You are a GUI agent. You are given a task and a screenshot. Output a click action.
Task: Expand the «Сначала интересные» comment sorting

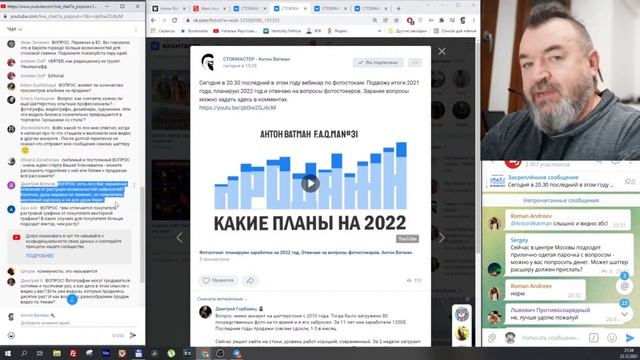pos(222,299)
